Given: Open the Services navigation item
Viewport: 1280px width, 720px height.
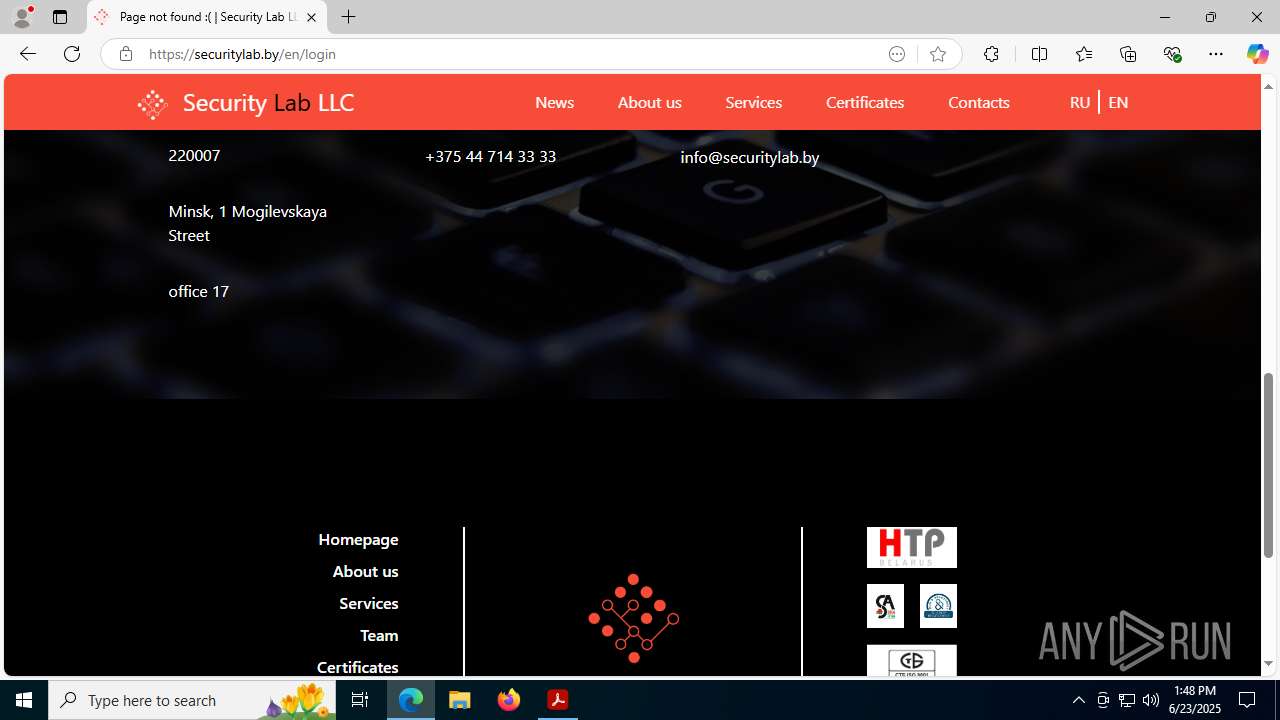Looking at the screenshot, I should [x=753, y=102].
